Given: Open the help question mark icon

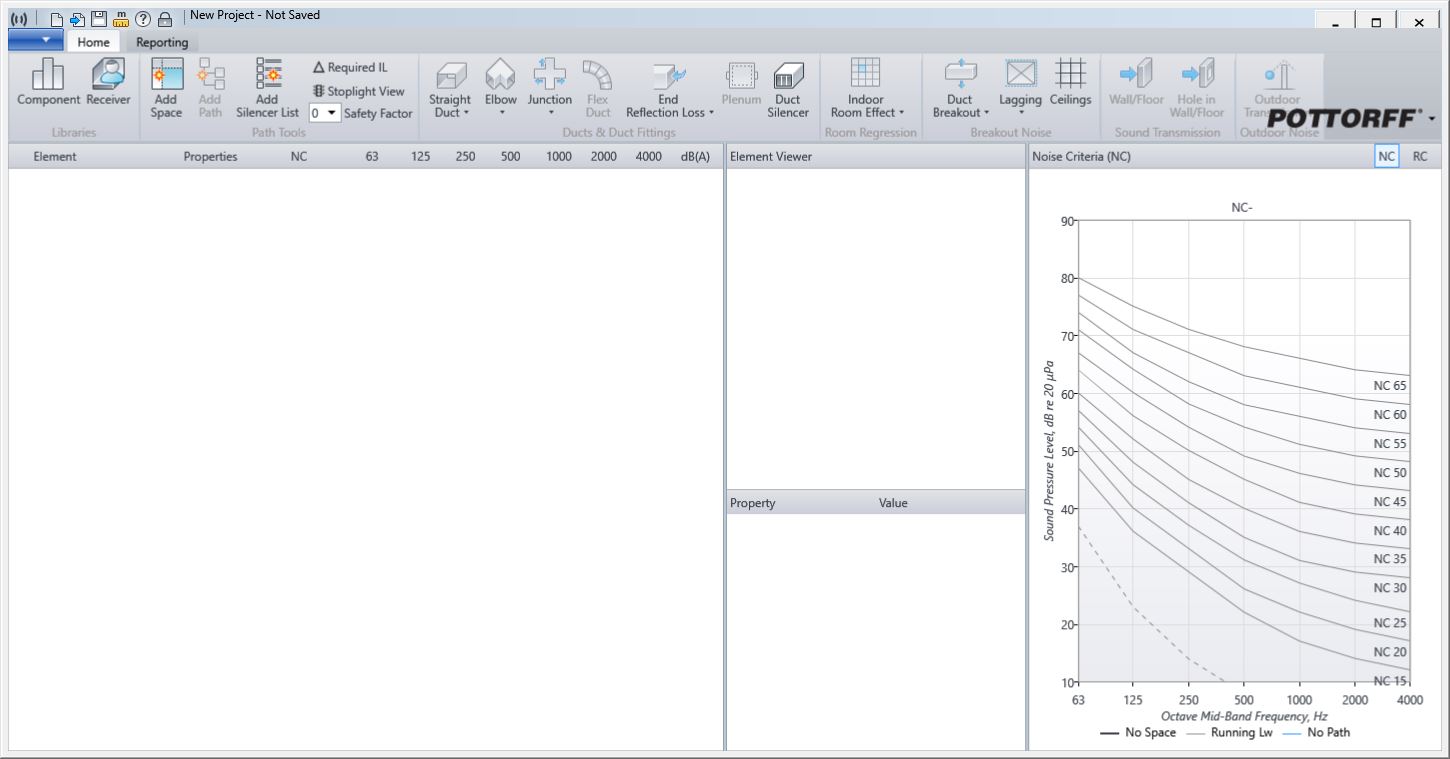Looking at the screenshot, I should [x=143, y=19].
